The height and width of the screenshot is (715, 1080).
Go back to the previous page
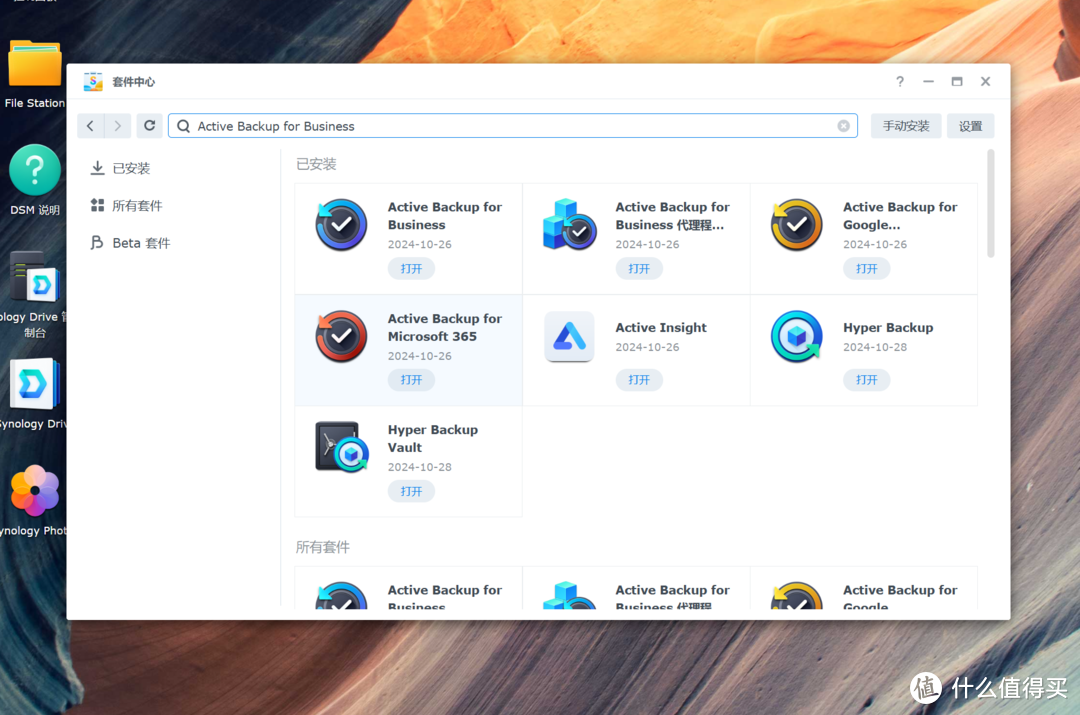(91, 126)
